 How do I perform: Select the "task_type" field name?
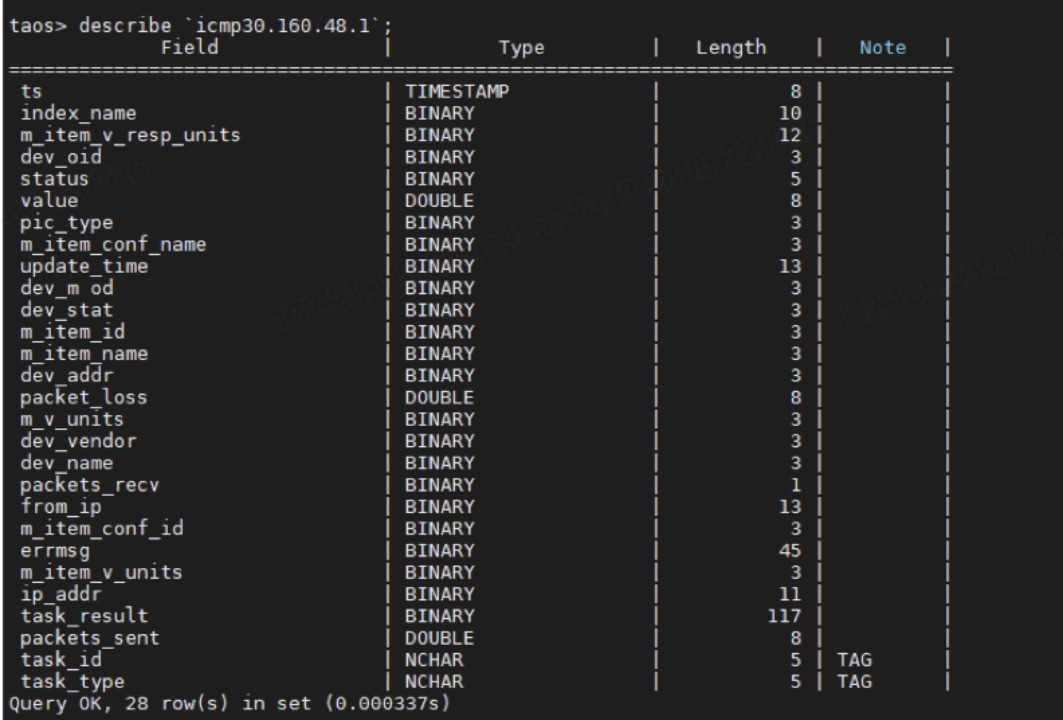click(x=73, y=682)
